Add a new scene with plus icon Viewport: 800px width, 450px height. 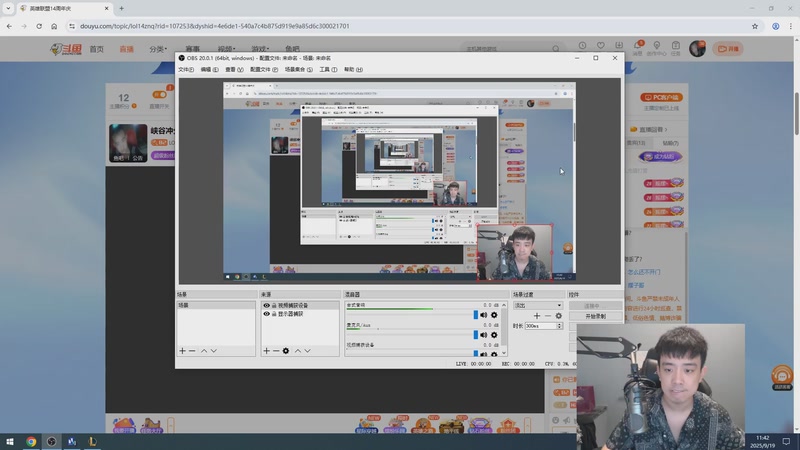[x=182, y=351]
